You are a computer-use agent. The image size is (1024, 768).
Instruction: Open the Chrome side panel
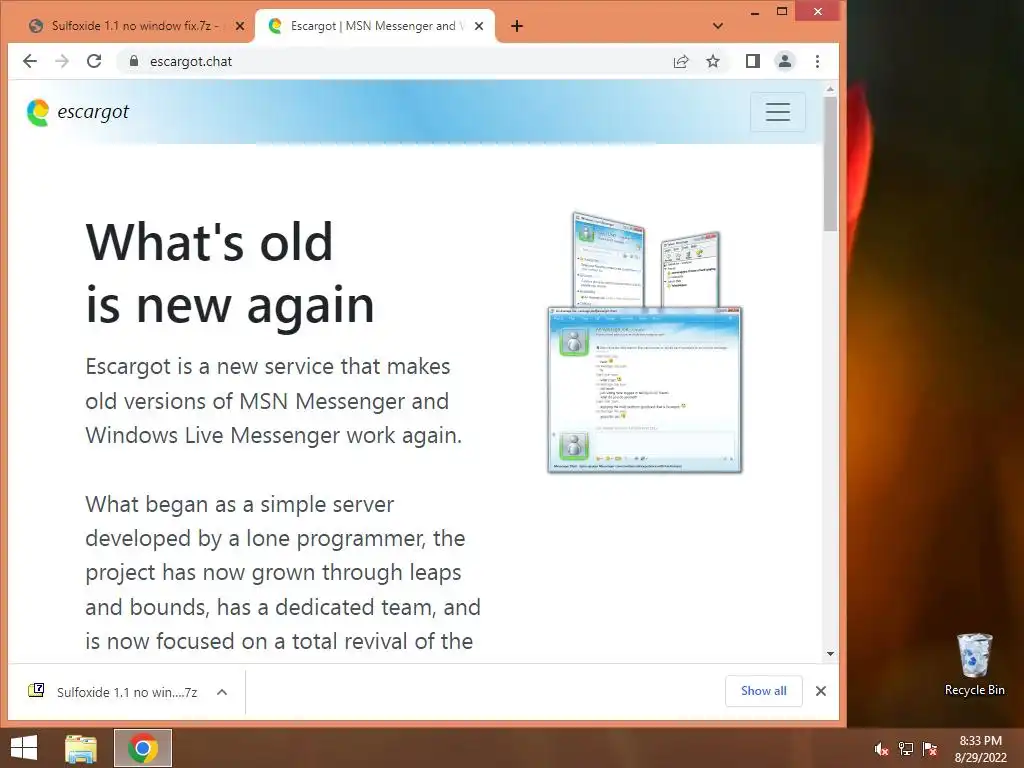pos(752,61)
